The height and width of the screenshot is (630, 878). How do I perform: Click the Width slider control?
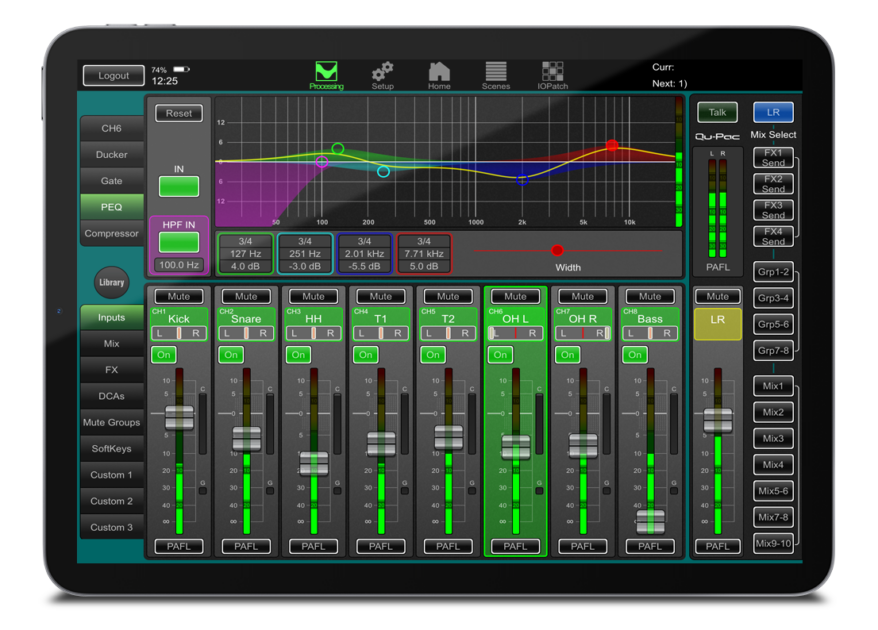(x=557, y=251)
